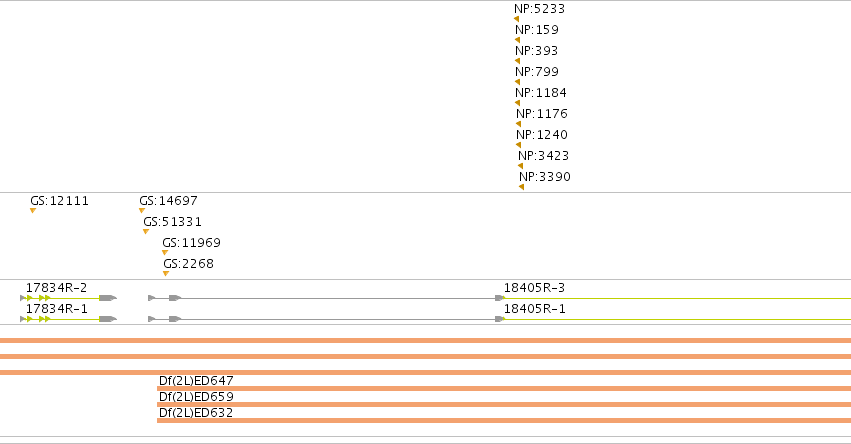The height and width of the screenshot is (444, 851).
Task: Click the 18405R-1 yellow-green intron line
Action: (677, 319)
